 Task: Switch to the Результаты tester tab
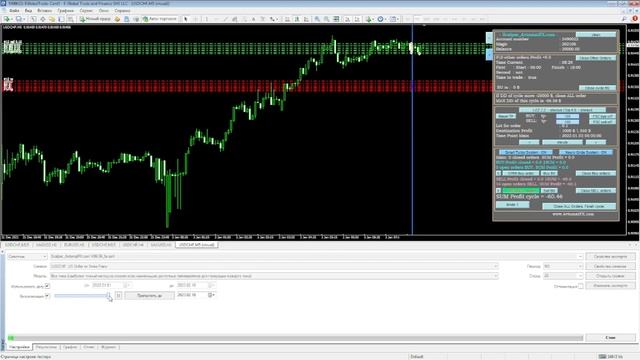click(x=46, y=347)
